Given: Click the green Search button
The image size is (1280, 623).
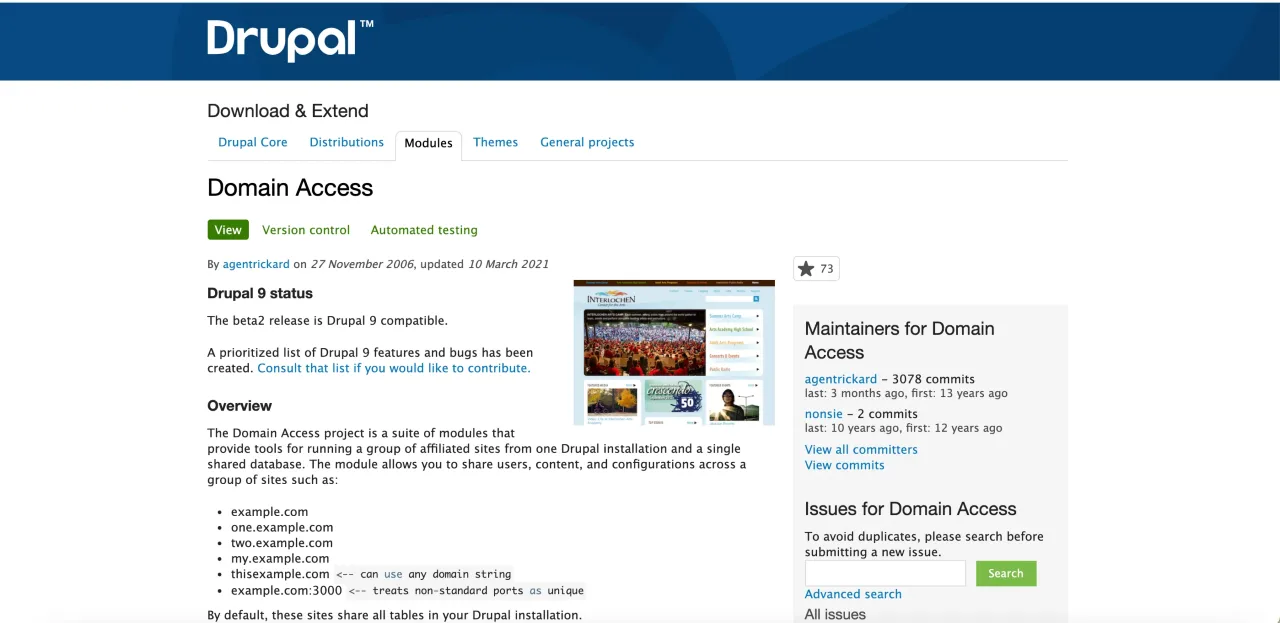Looking at the screenshot, I should [x=1006, y=573].
